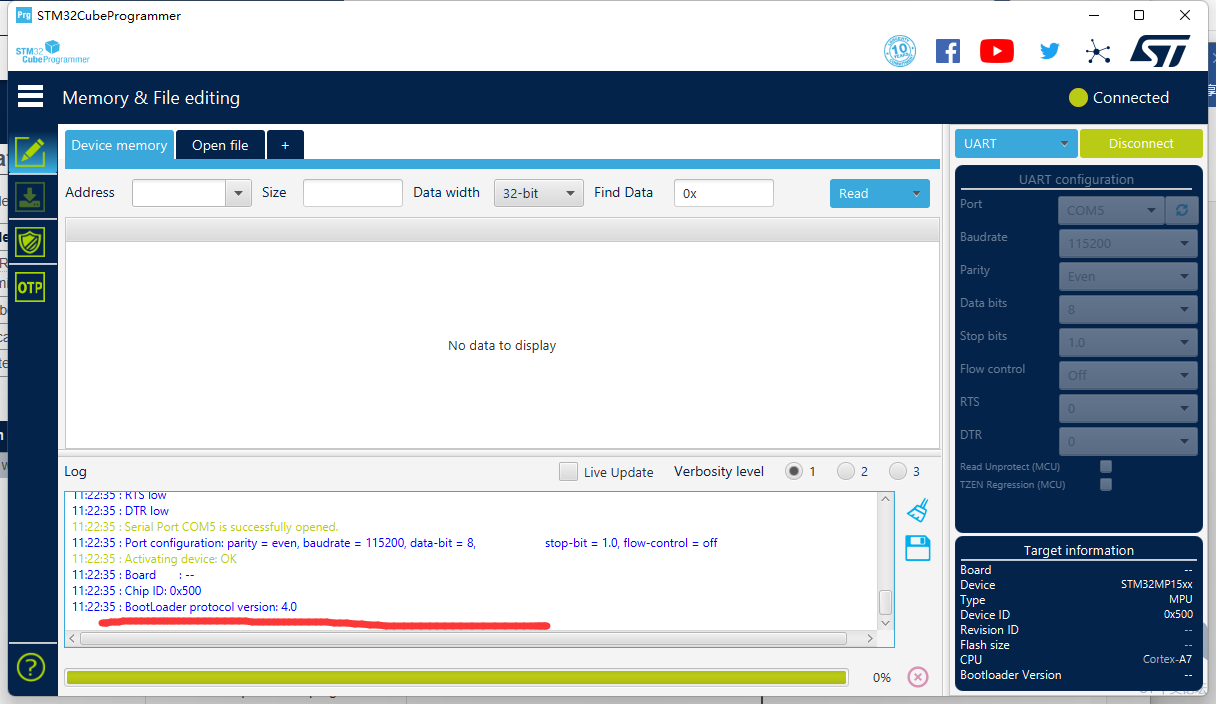Open the RTS dropdown
This screenshot has width=1216, height=704.
click(1128, 408)
